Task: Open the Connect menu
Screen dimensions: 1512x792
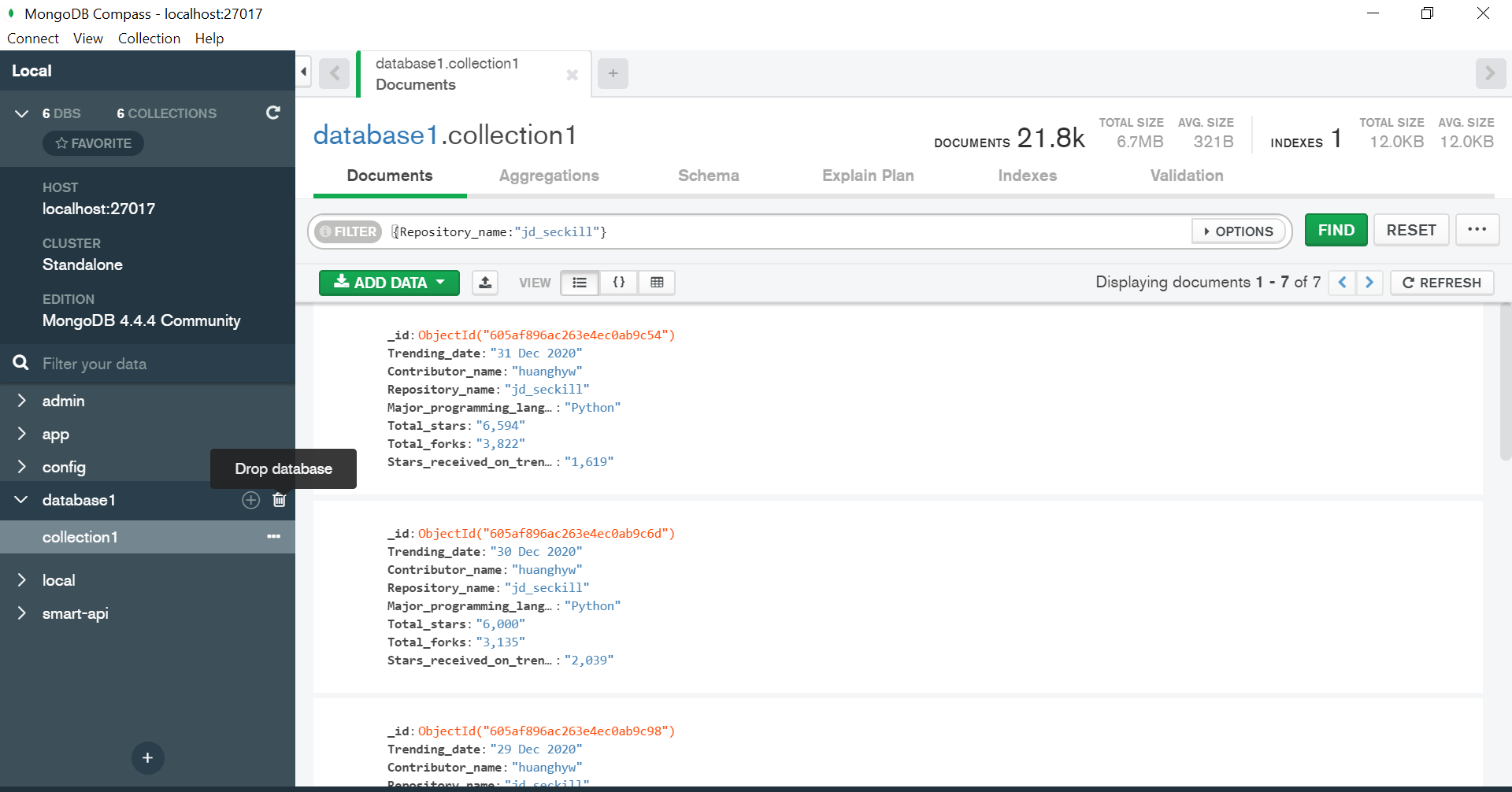Action: 33,39
